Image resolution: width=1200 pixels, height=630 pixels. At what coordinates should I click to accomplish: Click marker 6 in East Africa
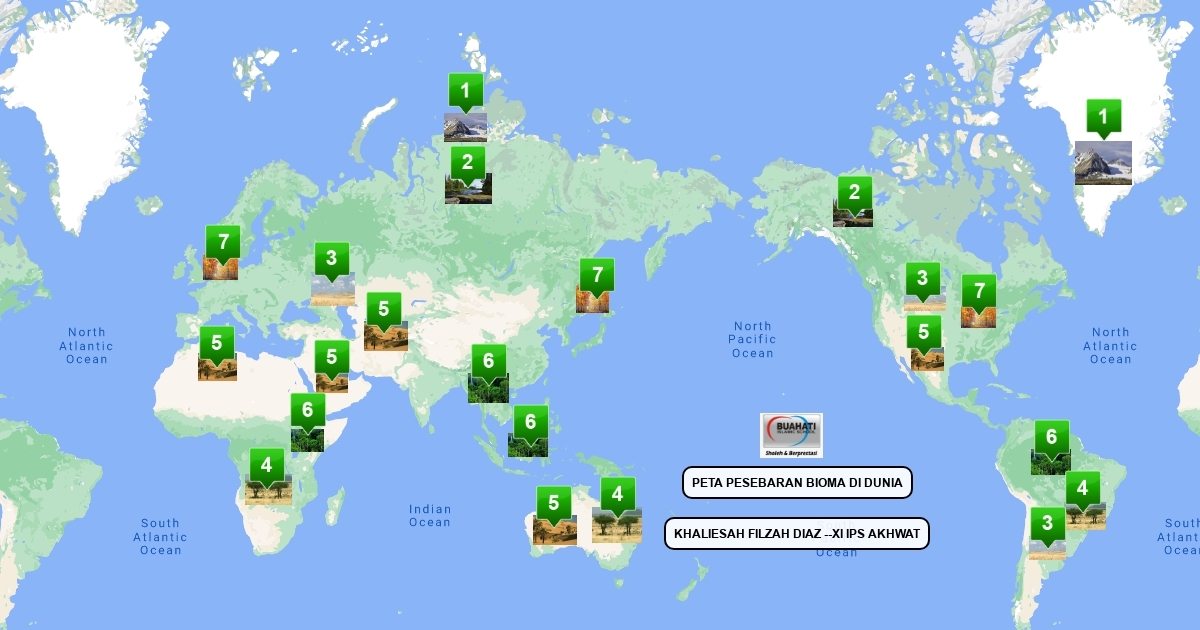(x=307, y=410)
